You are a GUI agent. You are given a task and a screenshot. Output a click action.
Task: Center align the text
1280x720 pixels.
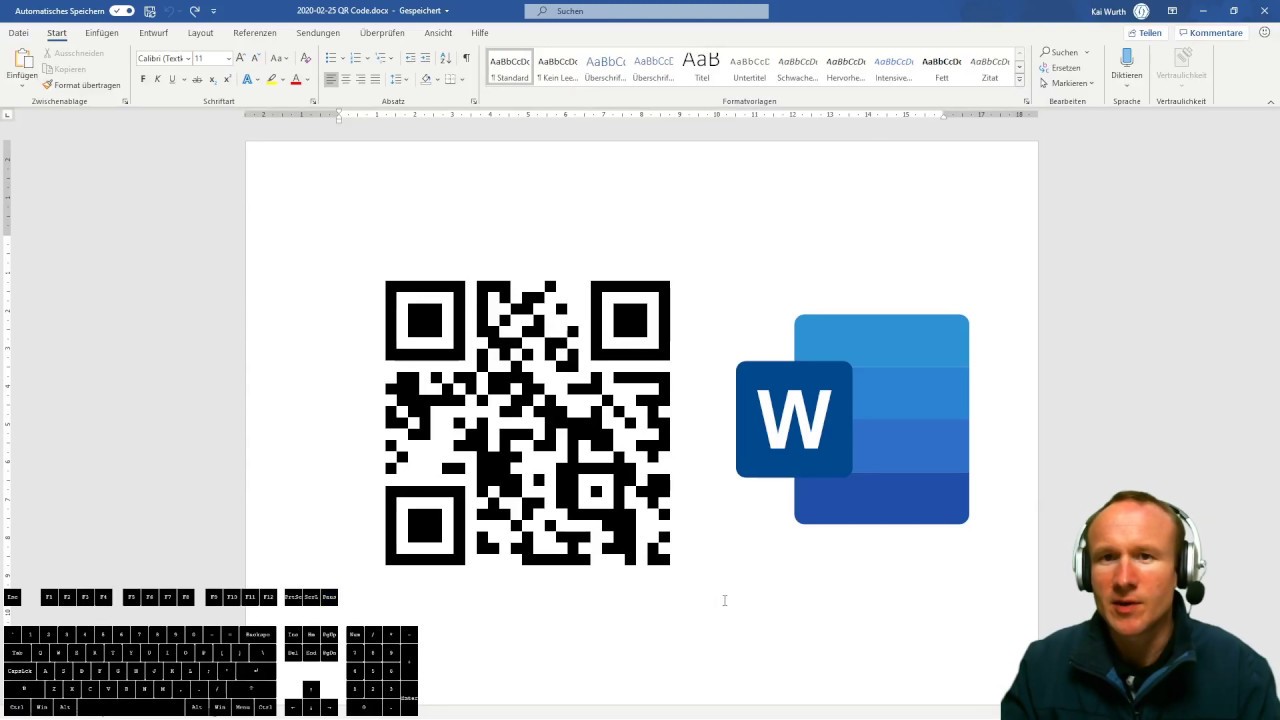click(x=346, y=79)
